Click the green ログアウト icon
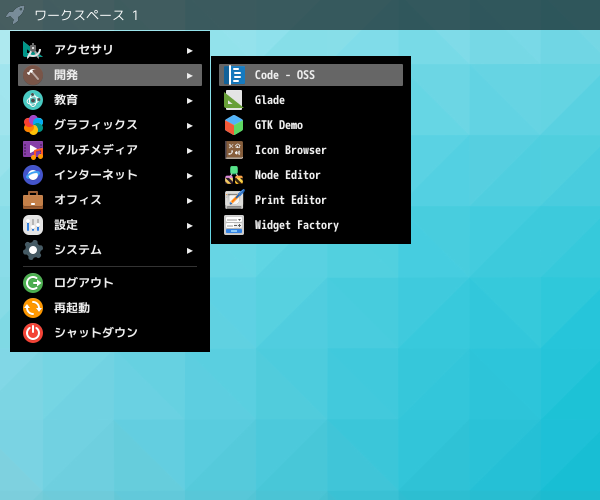The image size is (600, 500). pyautogui.click(x=33, y=283)
